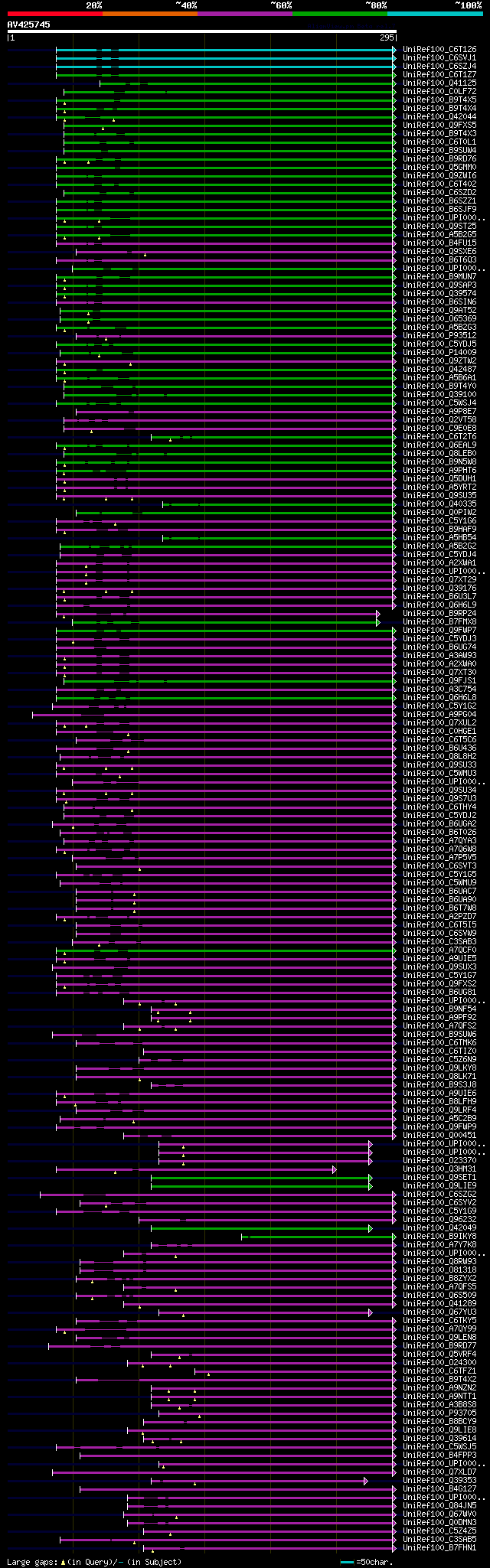Click hit label UniRef100_A3AW93

pyautogui.click(x=439, y=656)
